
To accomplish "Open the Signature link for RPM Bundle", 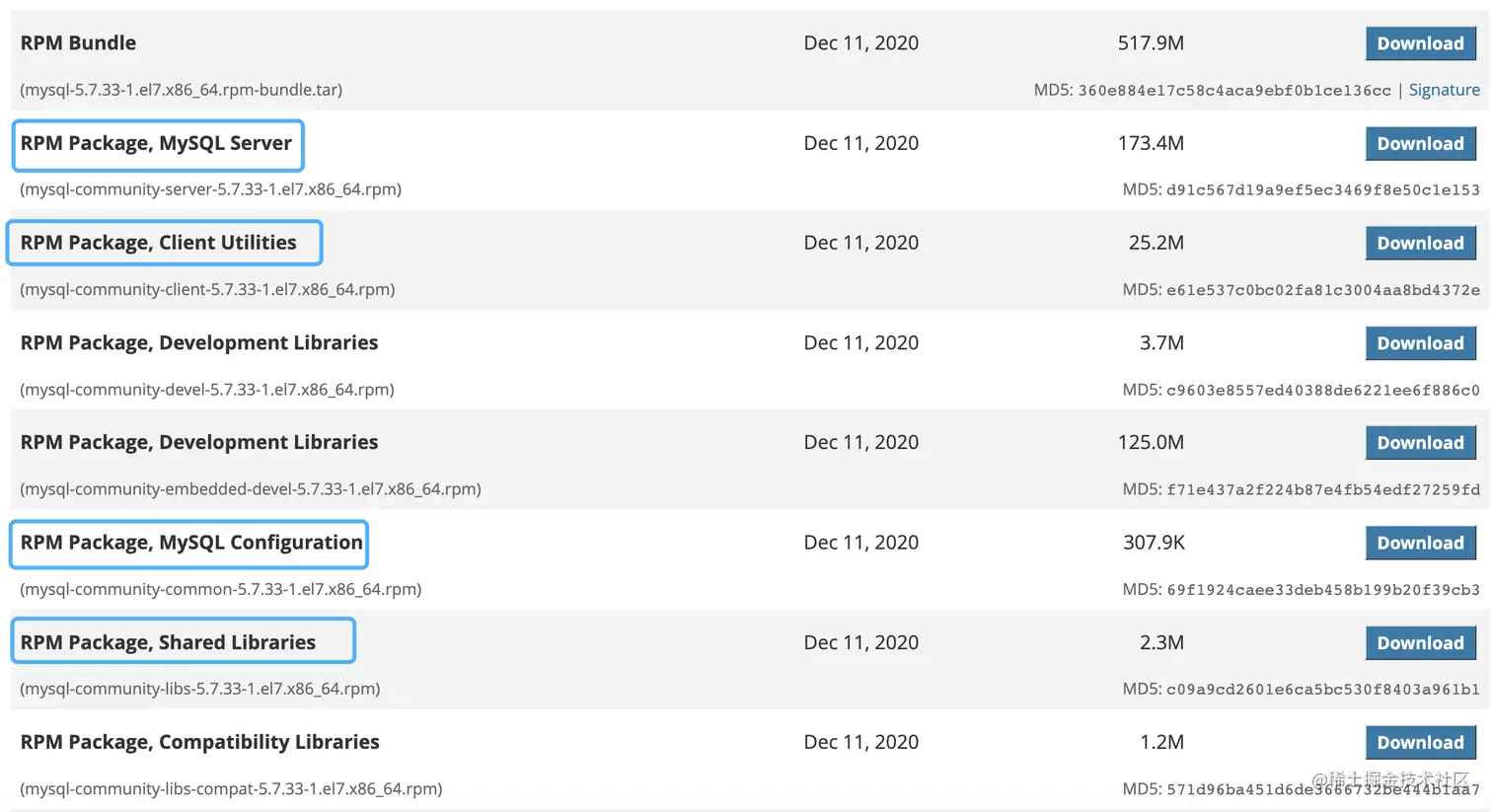I will (x=1444, y=90).
